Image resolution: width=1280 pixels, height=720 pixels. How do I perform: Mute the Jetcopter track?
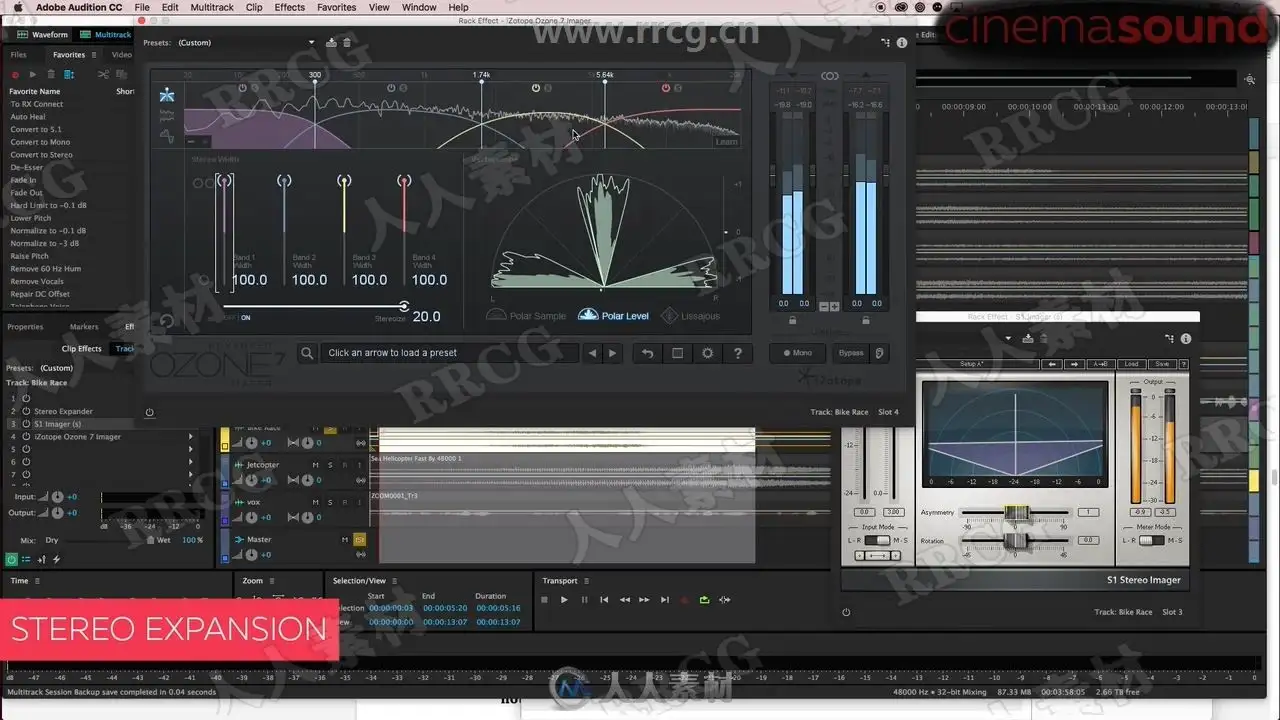point(316,465)
